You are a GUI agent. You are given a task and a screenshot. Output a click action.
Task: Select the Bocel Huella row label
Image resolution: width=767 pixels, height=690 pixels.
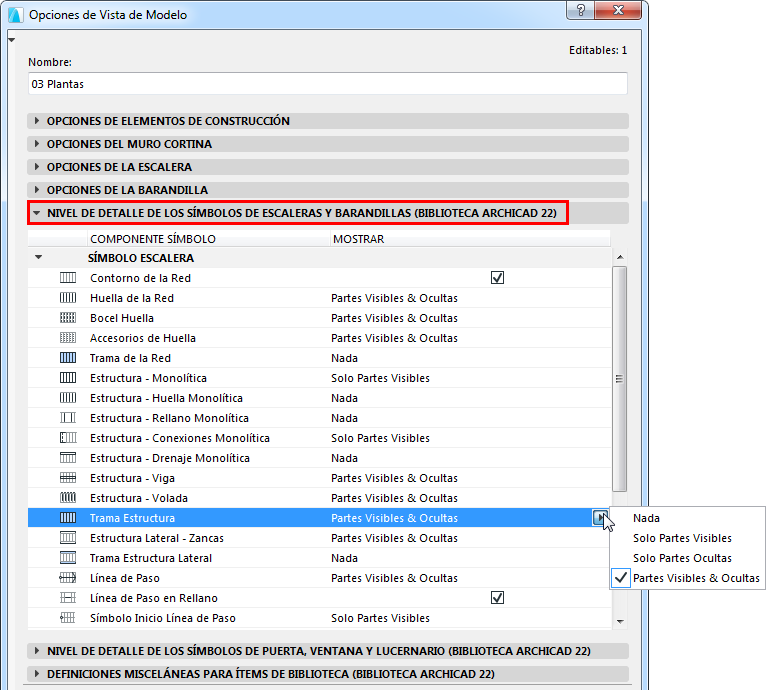click(122, 318)
